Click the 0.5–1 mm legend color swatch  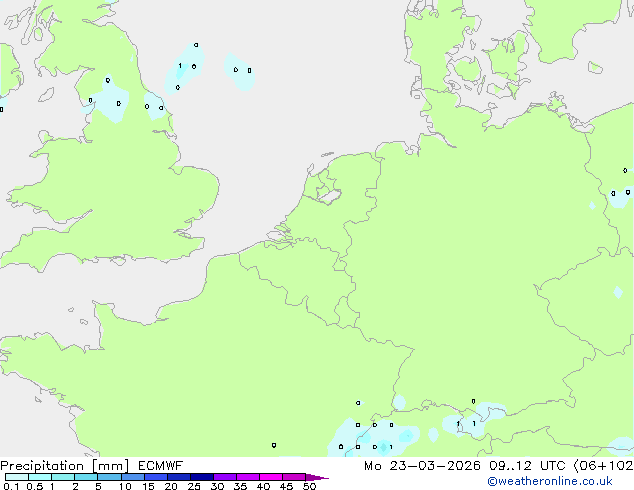pyautogui.click(x=40, y=477)
